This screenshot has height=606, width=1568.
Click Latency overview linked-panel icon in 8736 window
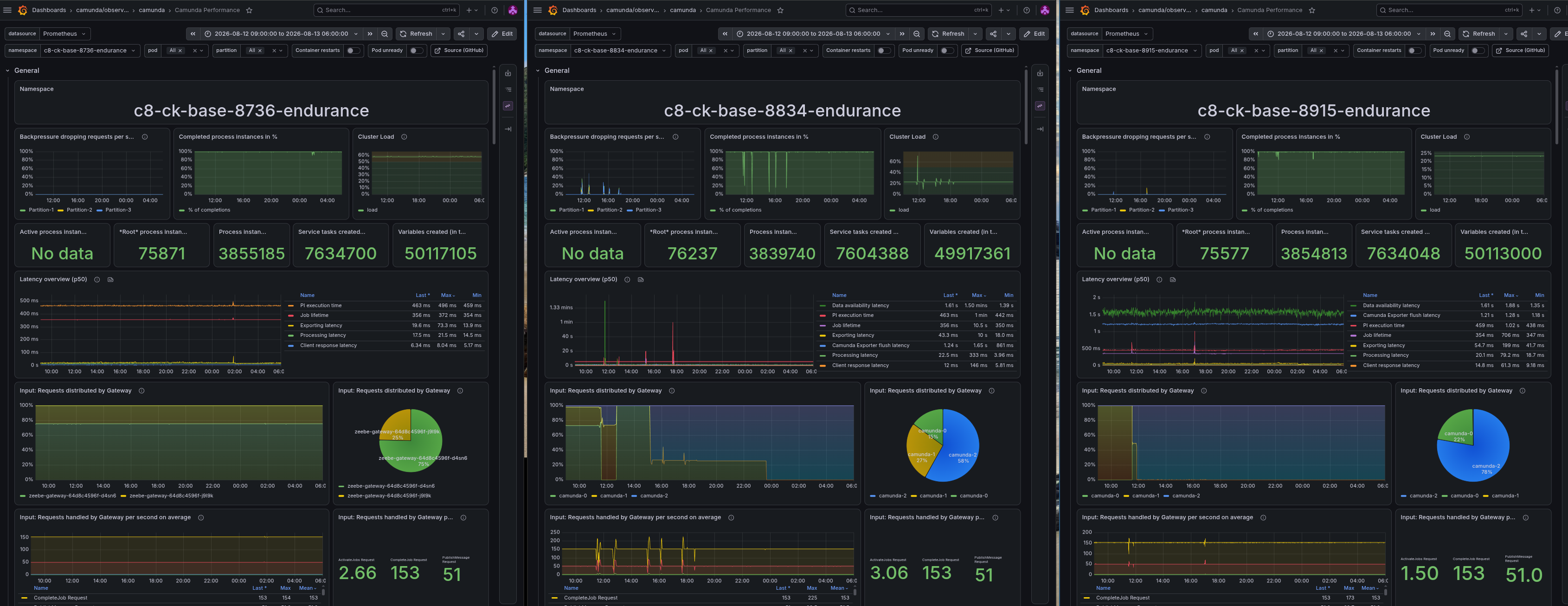tap(110, 279)
